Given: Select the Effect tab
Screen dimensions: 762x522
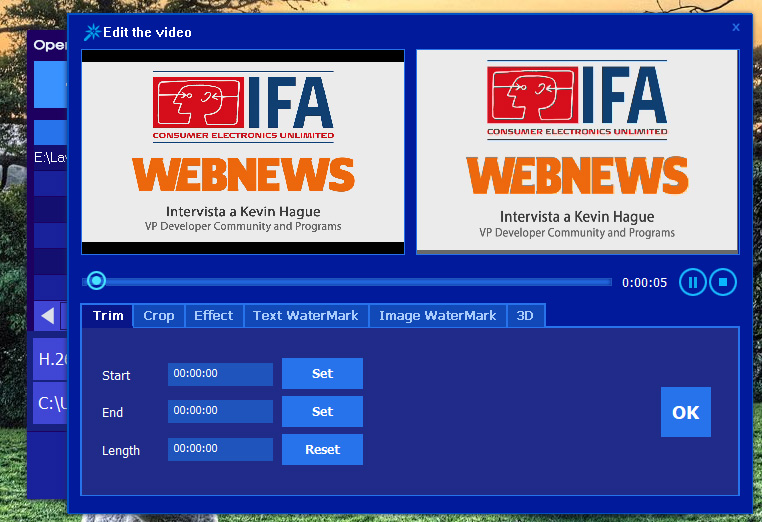Looking at the screenshot, I should point(214,316).
